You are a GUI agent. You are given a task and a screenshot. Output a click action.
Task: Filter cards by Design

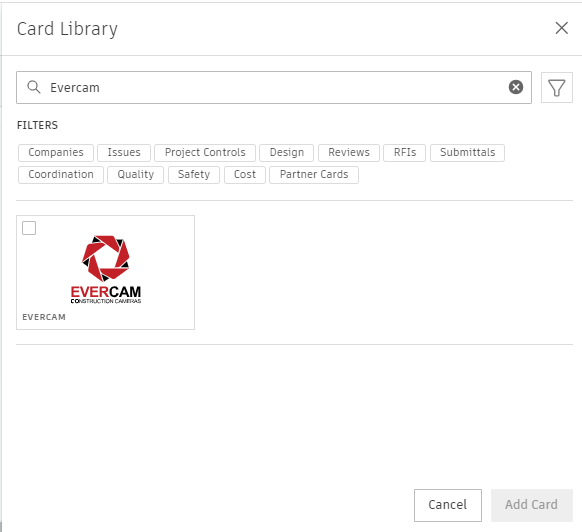287,153
